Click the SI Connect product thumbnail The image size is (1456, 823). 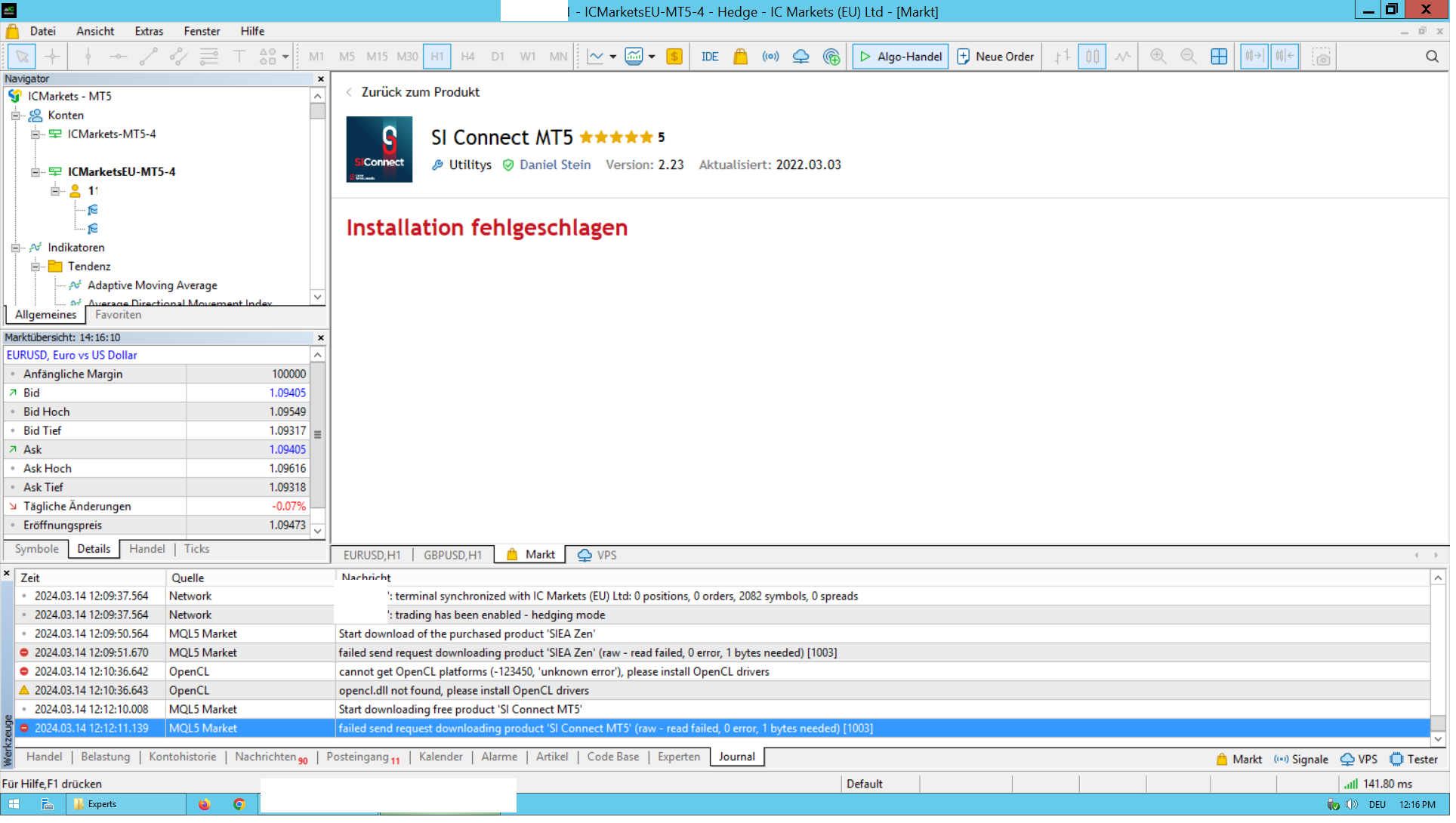[x=381, y=149]
